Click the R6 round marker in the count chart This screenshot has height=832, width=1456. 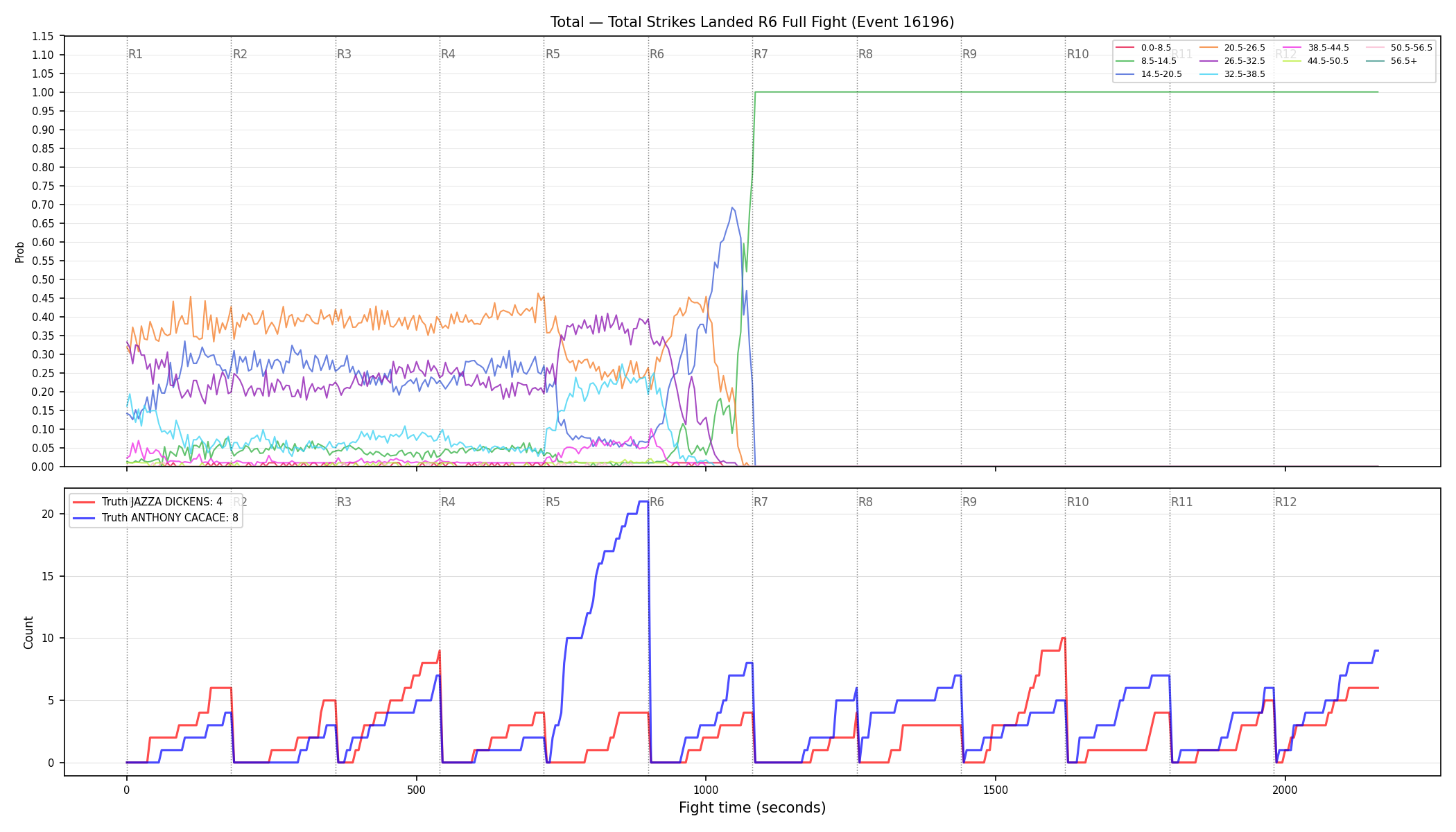click(657, 502)
